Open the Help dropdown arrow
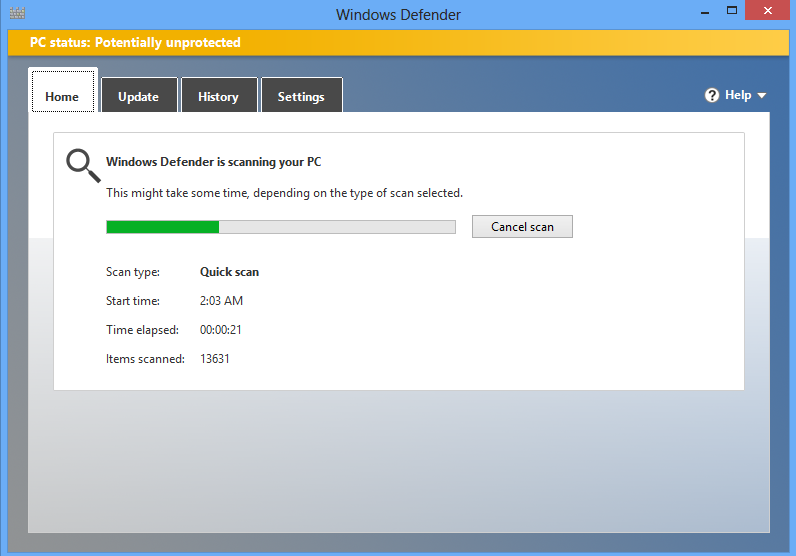This screenshot has height=556, width=796. tap(761, 95)
